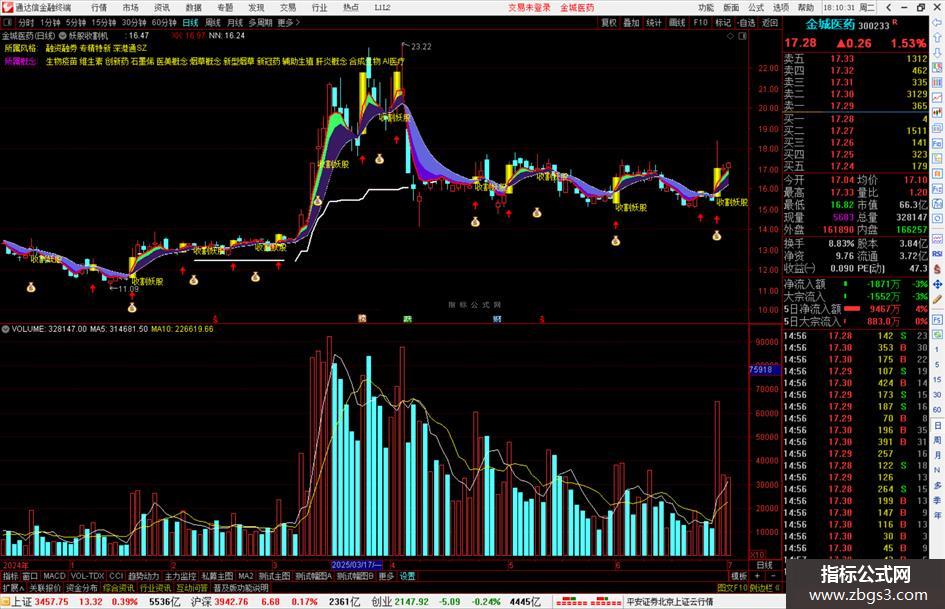This screenshot has width=945, height=609.
Task: Click the 统计 button
Action: 654,23
